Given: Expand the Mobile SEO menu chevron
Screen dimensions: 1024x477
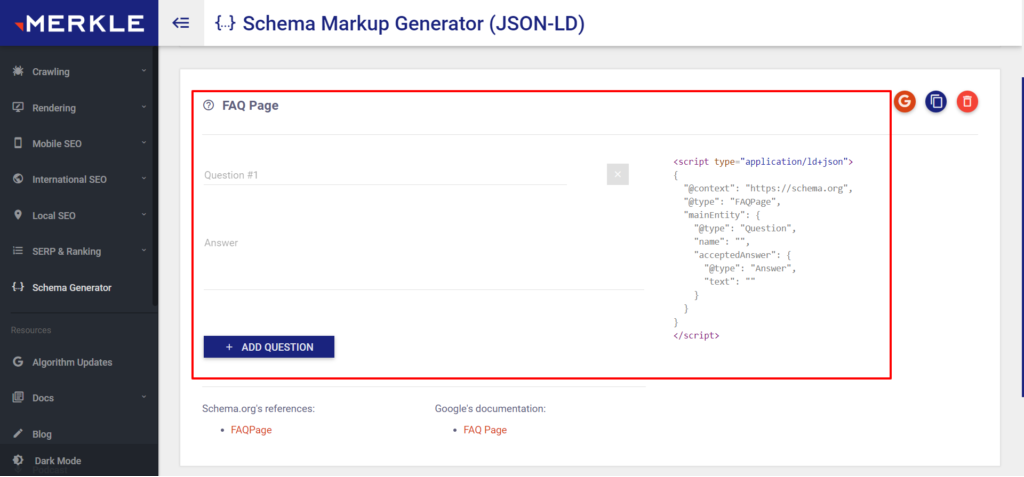Looking at the screenshot, I should (x=144, y=142).
